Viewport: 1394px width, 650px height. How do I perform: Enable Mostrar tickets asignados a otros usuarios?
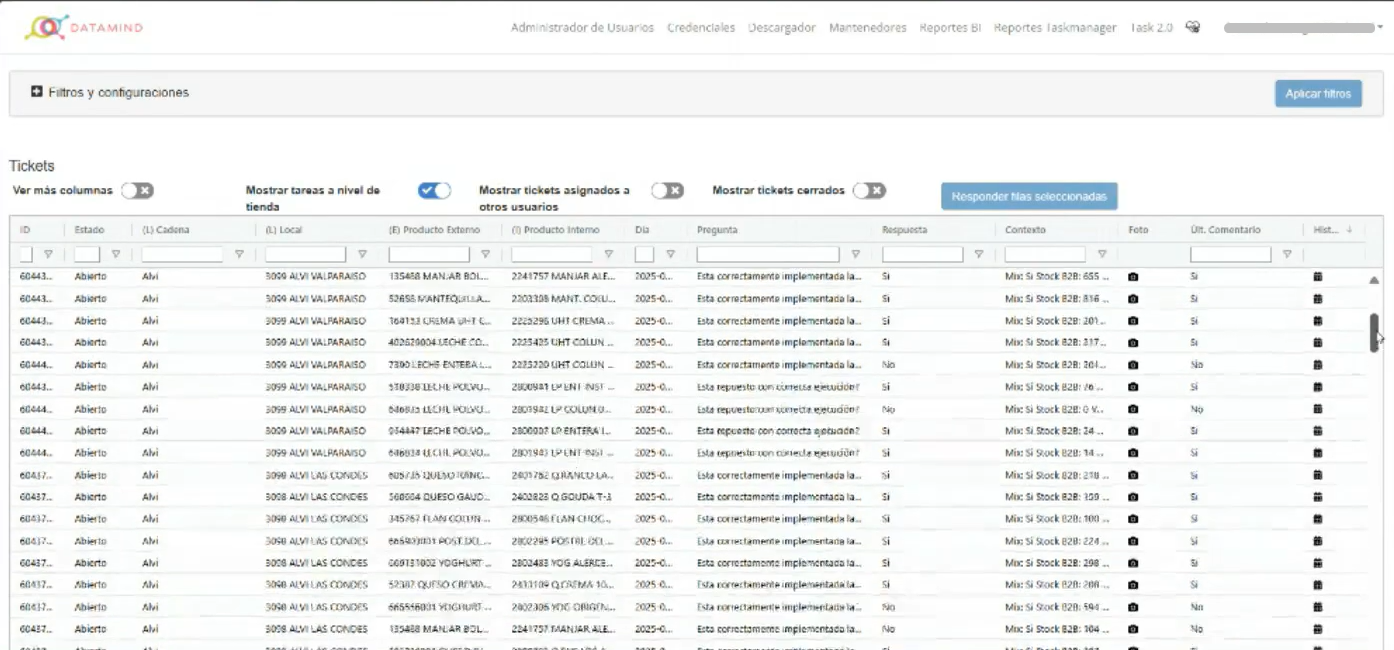pos(667,190)
